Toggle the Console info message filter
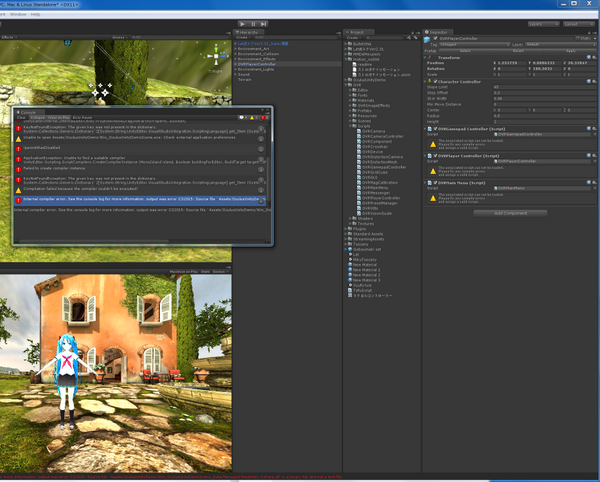This screenshot has width=600, height=482. pyautogui.click(x=243, y=117)
